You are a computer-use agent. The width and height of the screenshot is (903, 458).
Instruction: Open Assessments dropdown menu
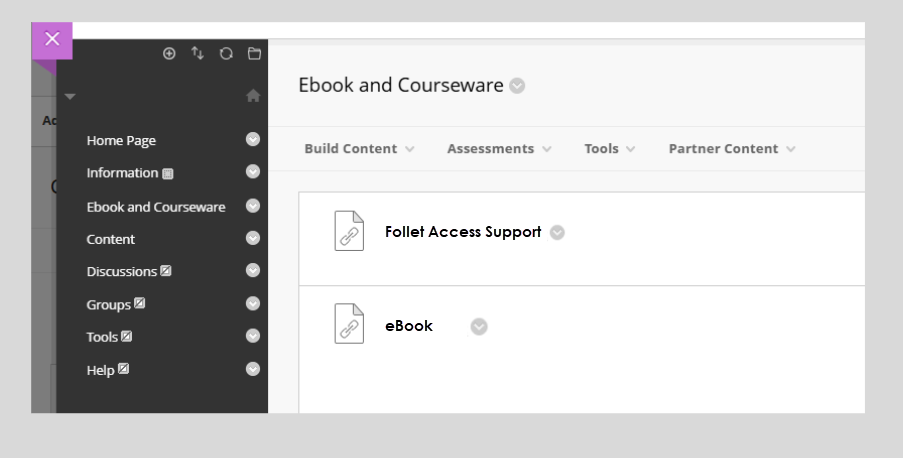point(499,149)
